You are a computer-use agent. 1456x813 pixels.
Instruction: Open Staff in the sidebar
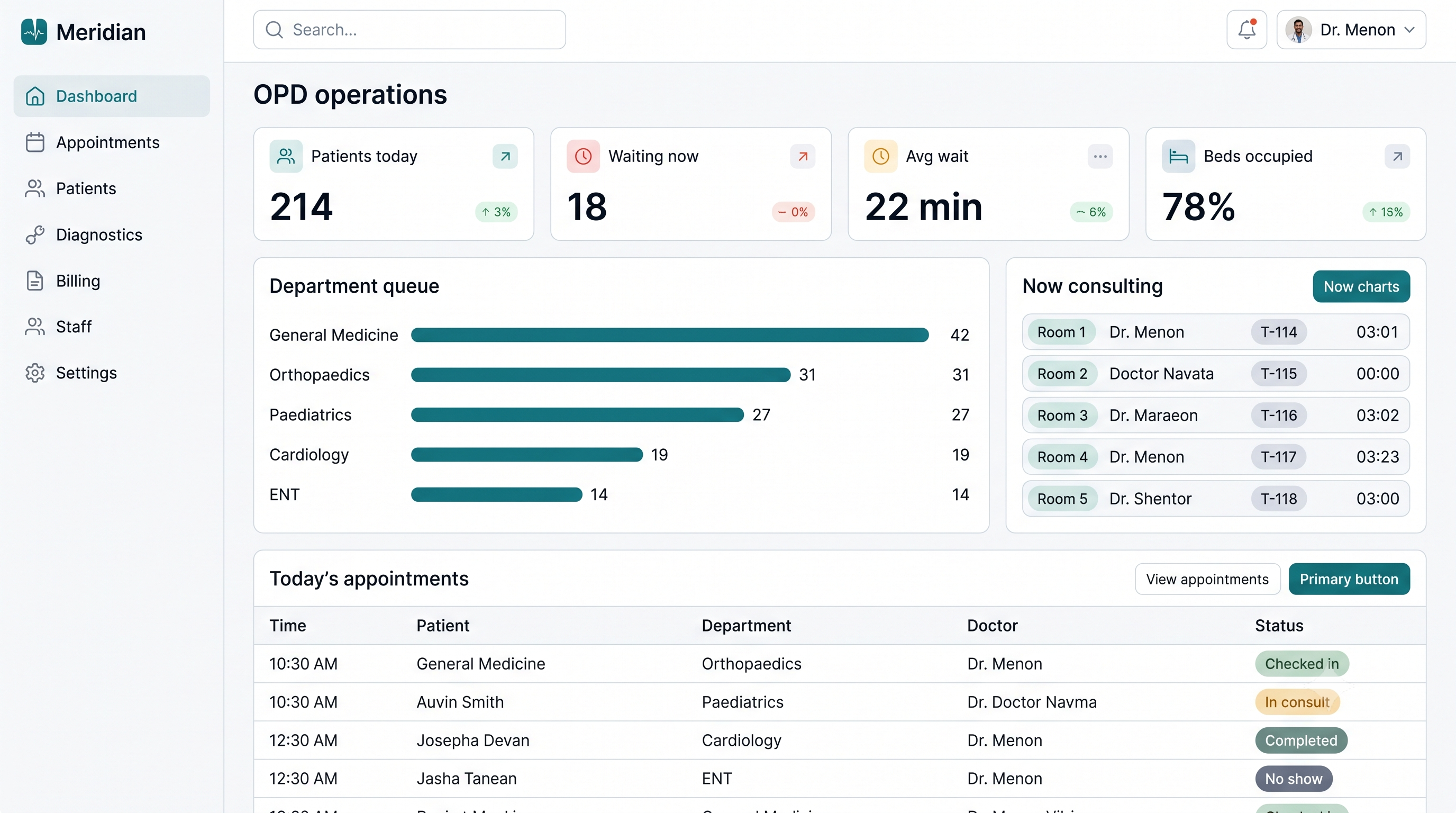[112, 327]
